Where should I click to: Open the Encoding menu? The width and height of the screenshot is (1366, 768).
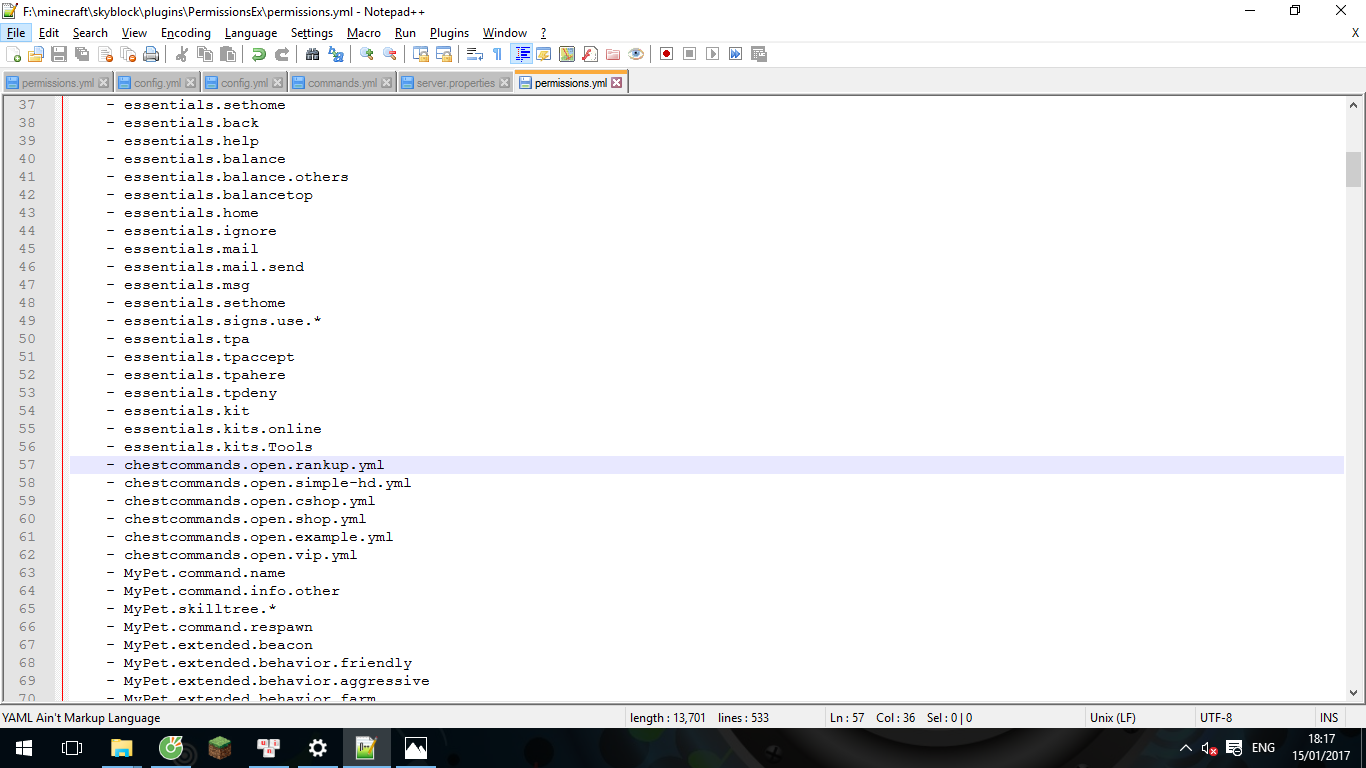tap(185, 33)
